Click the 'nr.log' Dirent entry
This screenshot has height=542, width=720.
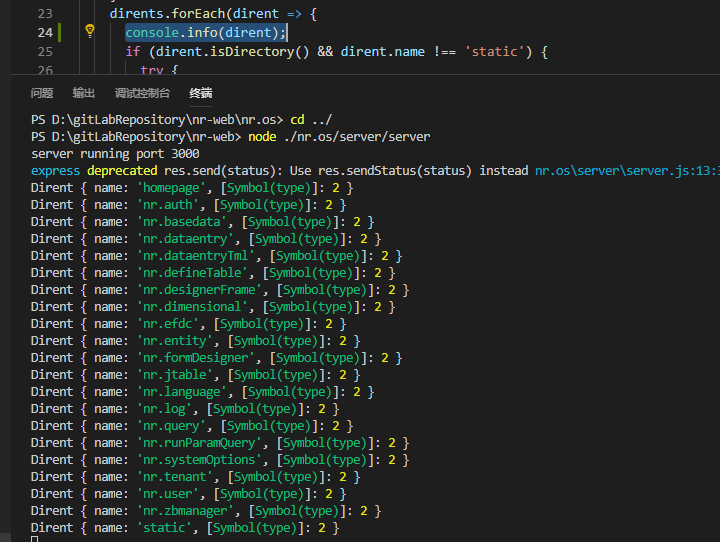click(185, 409)
